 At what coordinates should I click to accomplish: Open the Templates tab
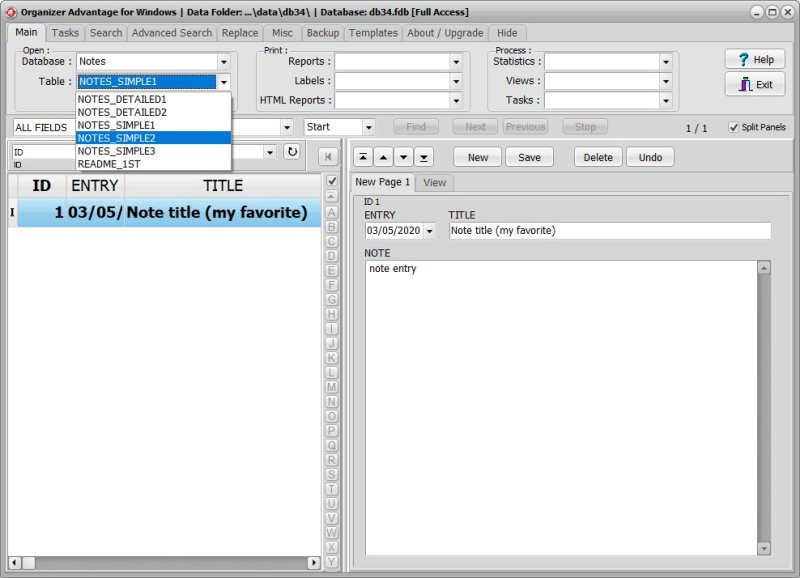(x=373, y=33)
